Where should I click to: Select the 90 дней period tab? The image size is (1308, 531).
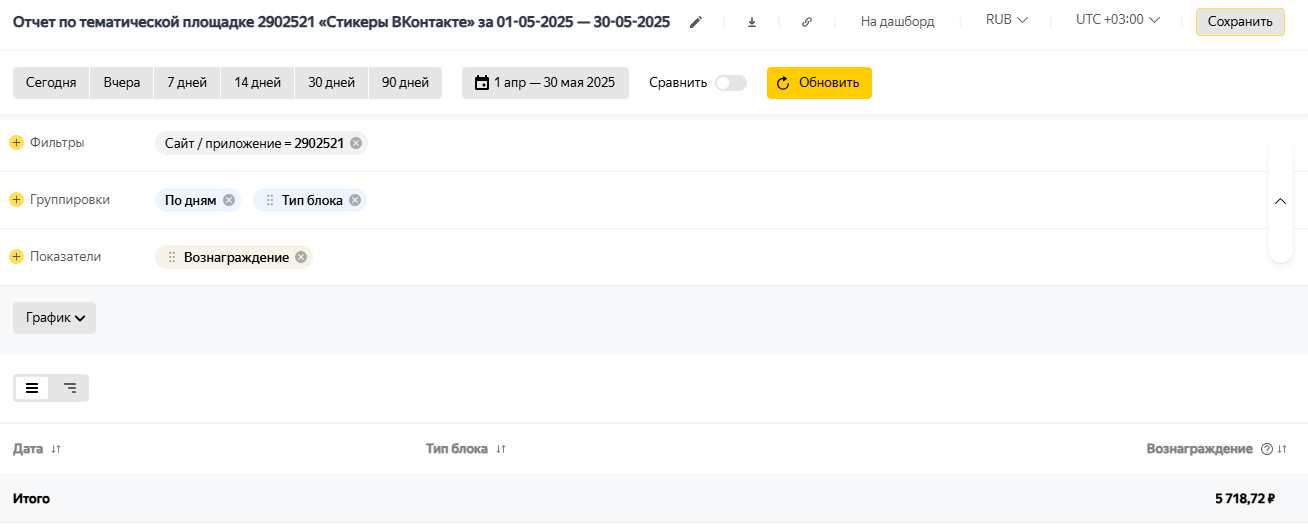pyautogui.click(x=405, y=83)
